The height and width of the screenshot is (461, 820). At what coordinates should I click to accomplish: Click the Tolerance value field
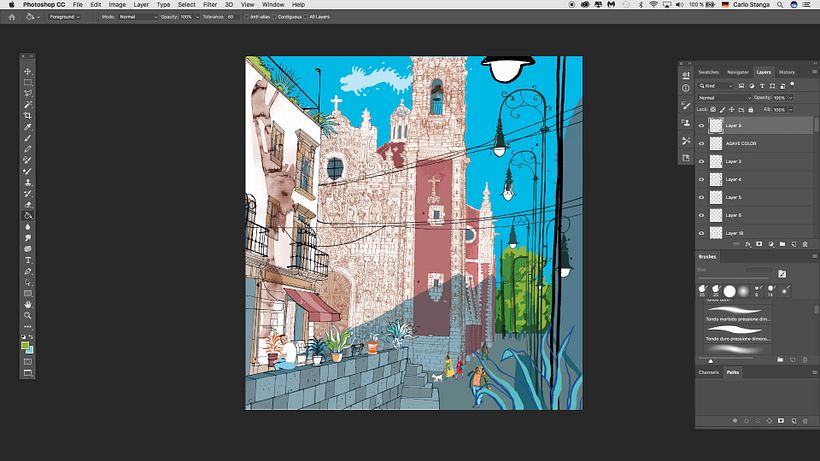pos(231,17)
